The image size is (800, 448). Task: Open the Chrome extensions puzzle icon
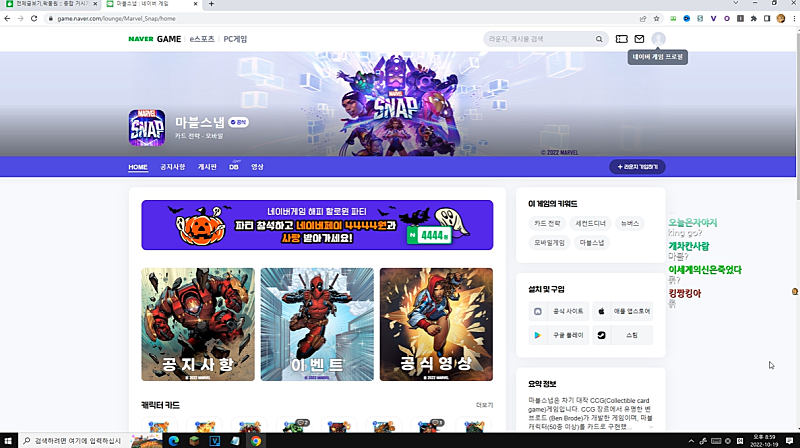754,18
